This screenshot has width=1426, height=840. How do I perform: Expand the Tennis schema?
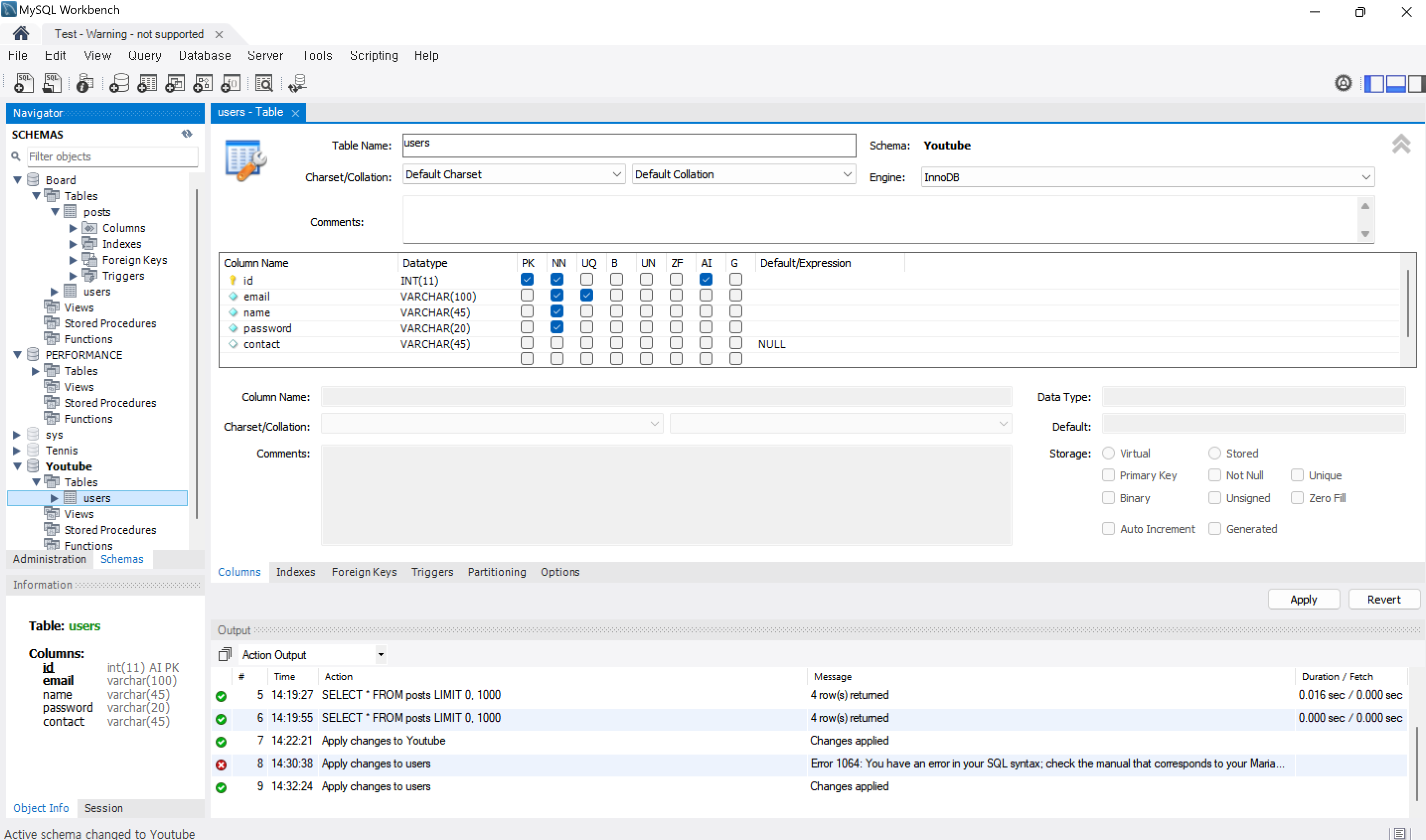click(17, 451)
